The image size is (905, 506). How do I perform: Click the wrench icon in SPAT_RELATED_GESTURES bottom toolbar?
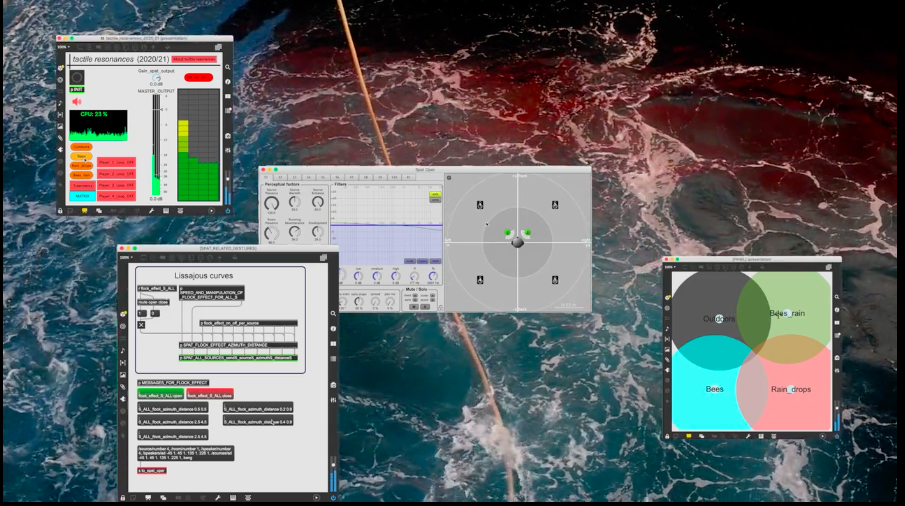(218, 497)
